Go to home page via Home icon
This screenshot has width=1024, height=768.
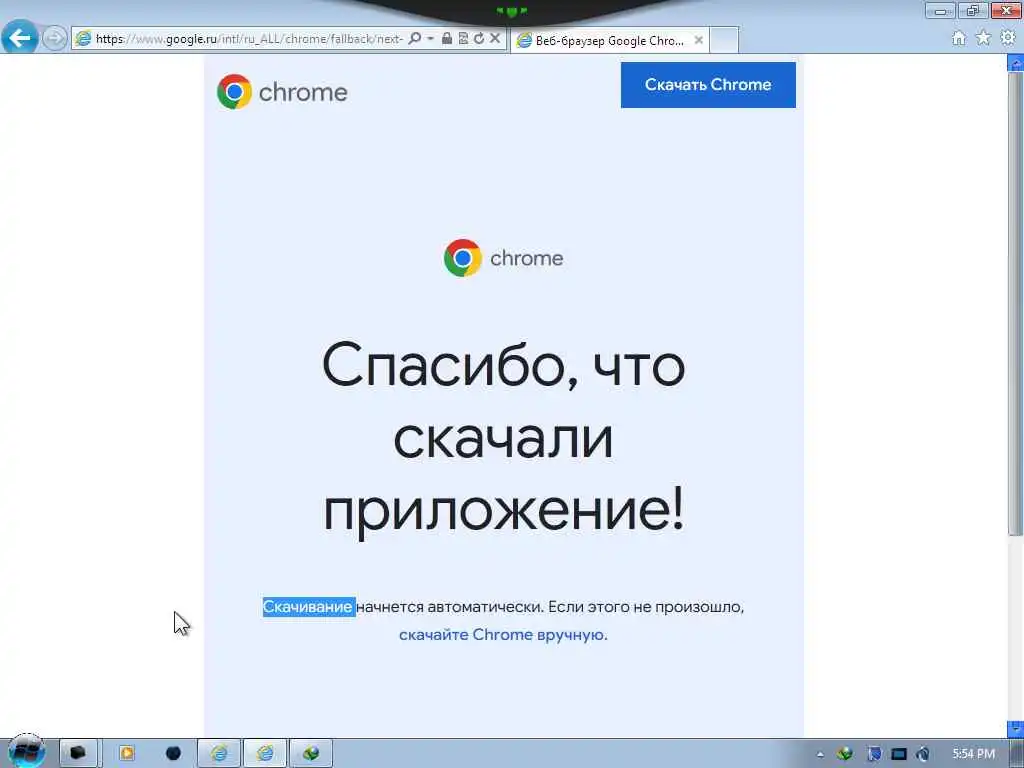(958, 39)
